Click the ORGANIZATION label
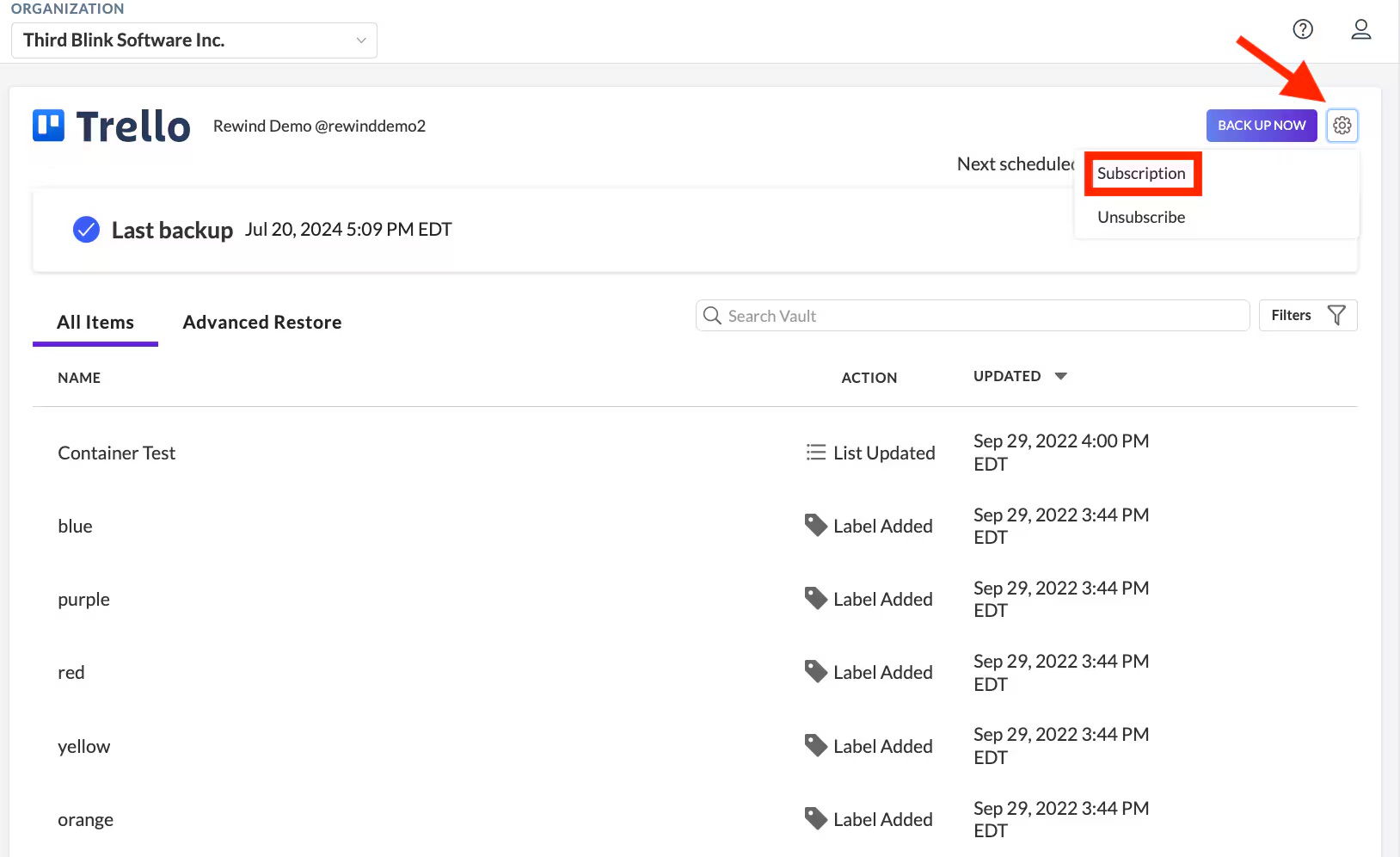Viewport: 1400px width, 857px height. pos(67,9)
